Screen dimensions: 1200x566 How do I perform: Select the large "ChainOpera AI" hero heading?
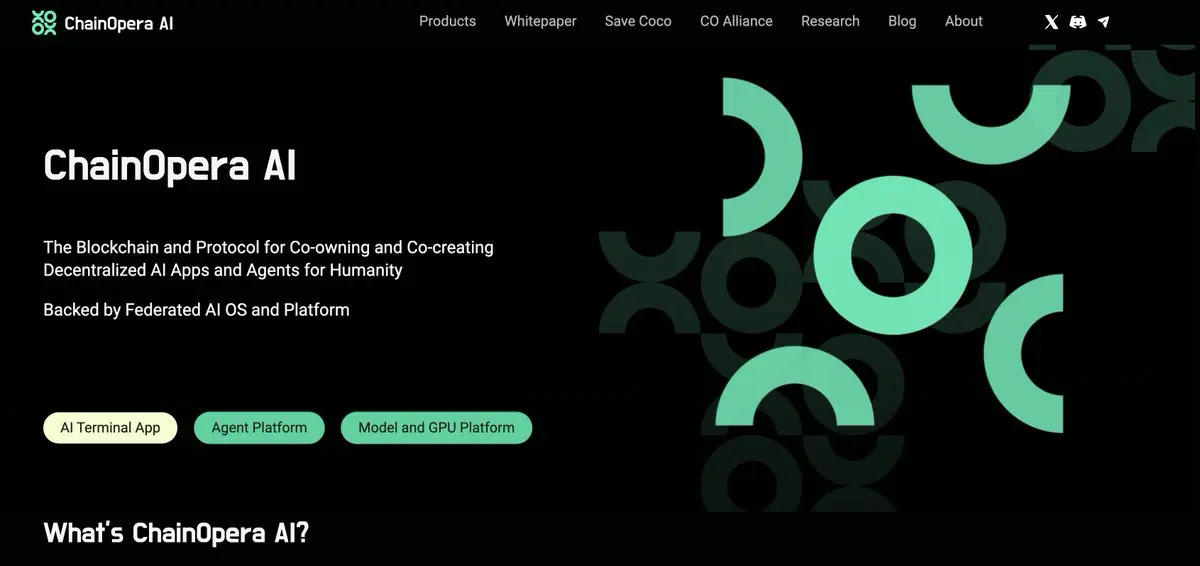(170, 166)
